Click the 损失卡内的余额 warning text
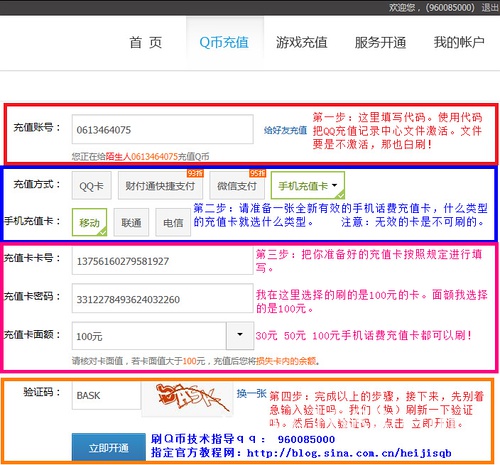This screenshot has height=465, width=500. click(286, 361)
